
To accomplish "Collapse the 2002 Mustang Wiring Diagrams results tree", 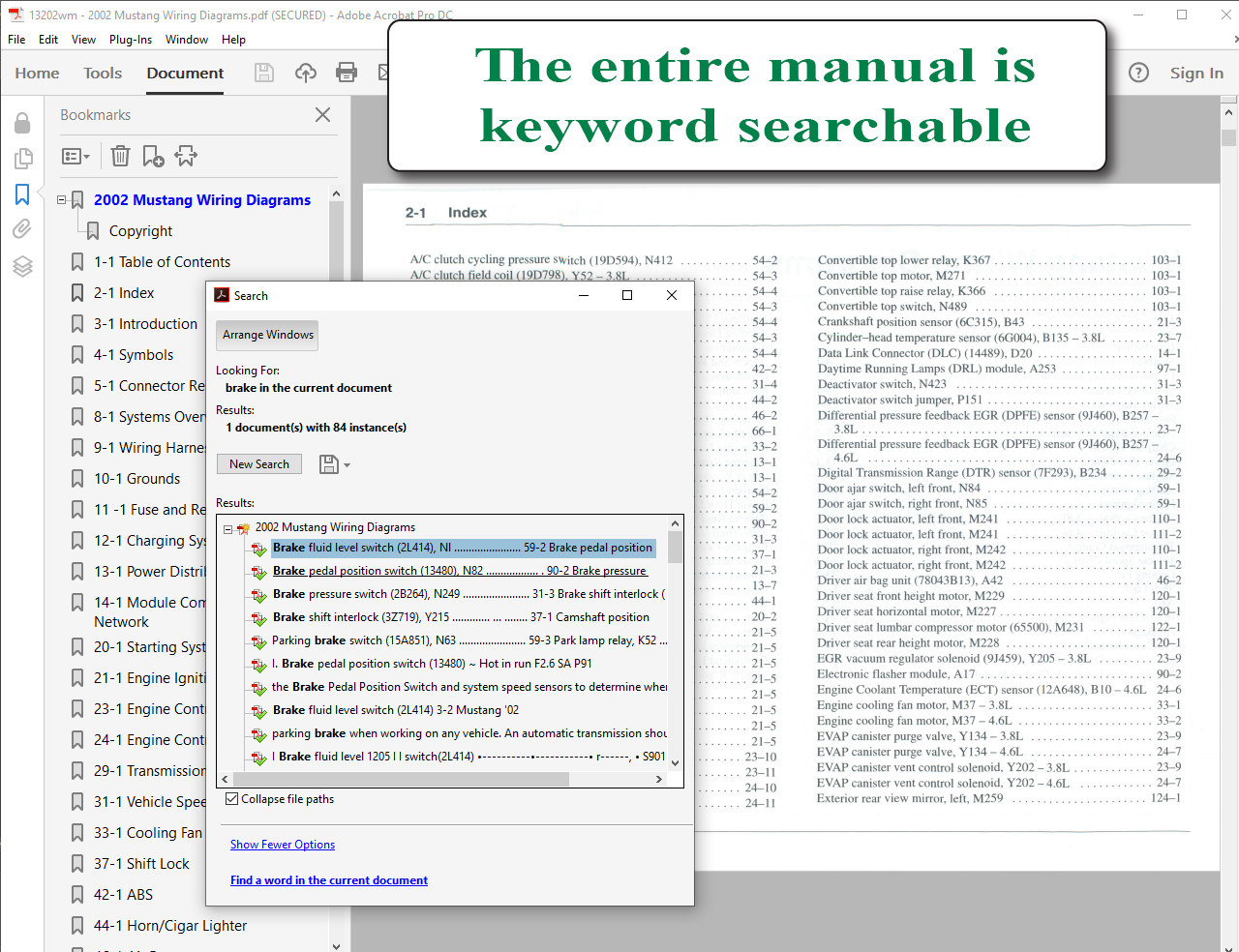I will pos(228,528).
